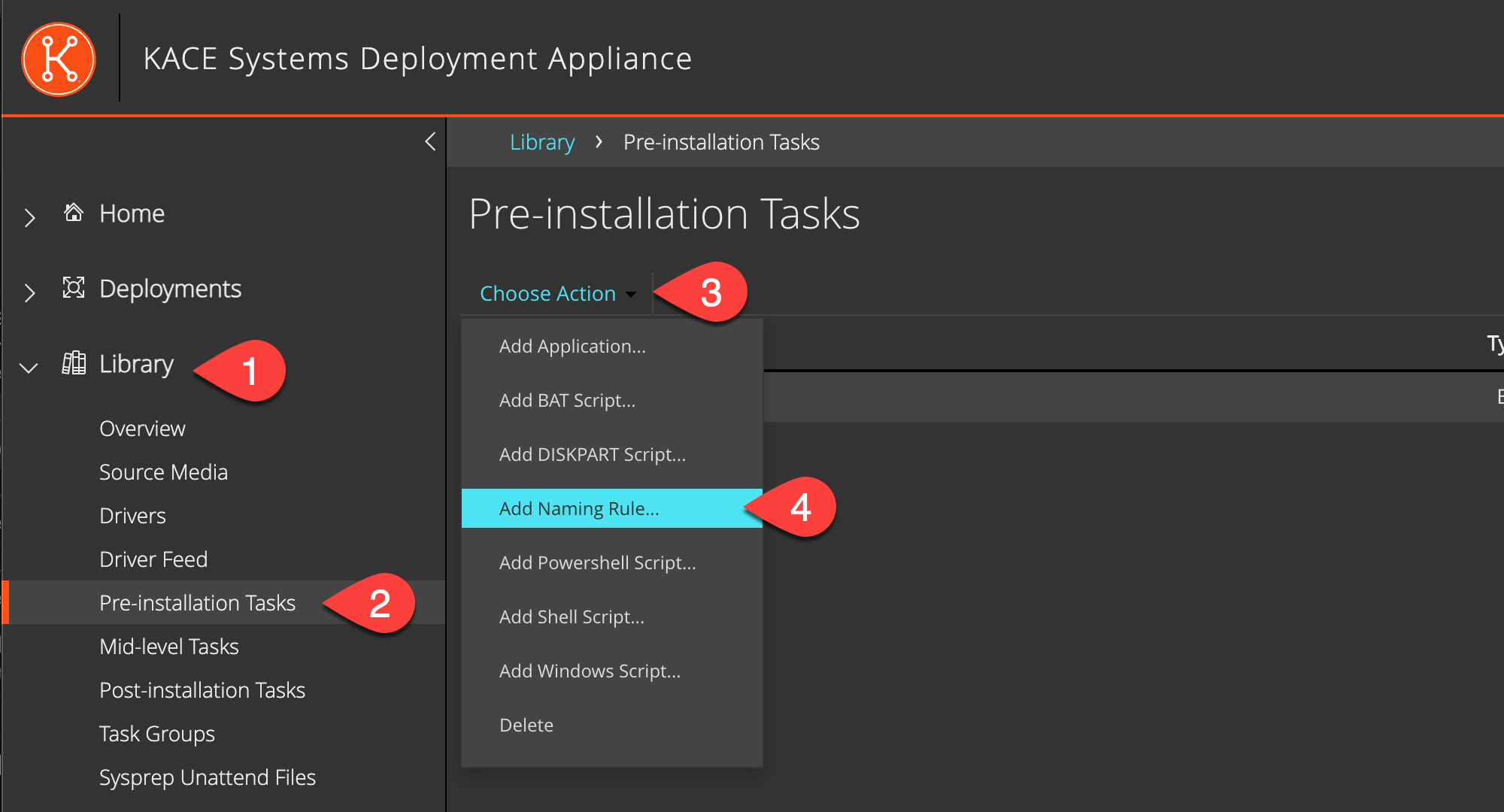Follow the Library breadcrumb link
1504x812 pixels.
point(541,142)
